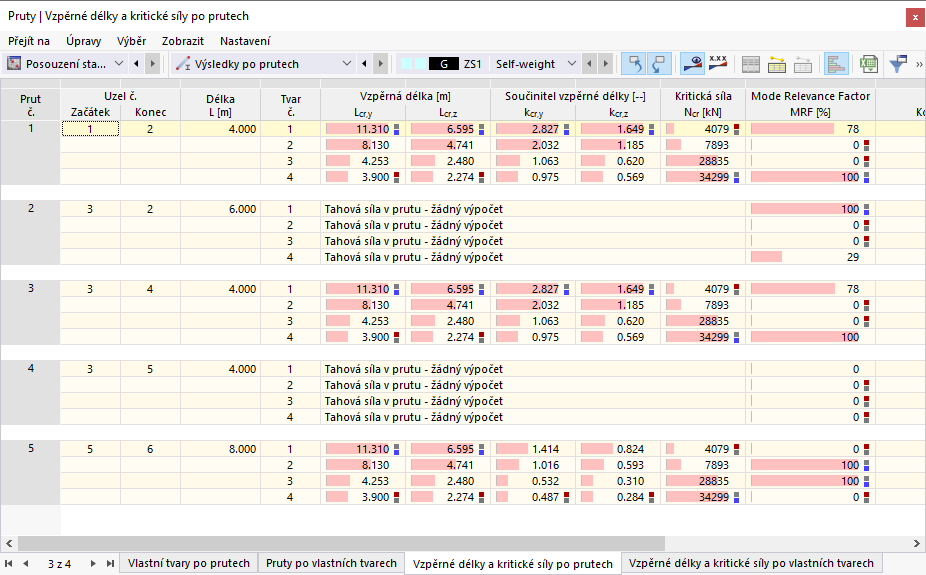
Task: Select previous load case arrow beside Self-weight
Action: coord(589,64)
